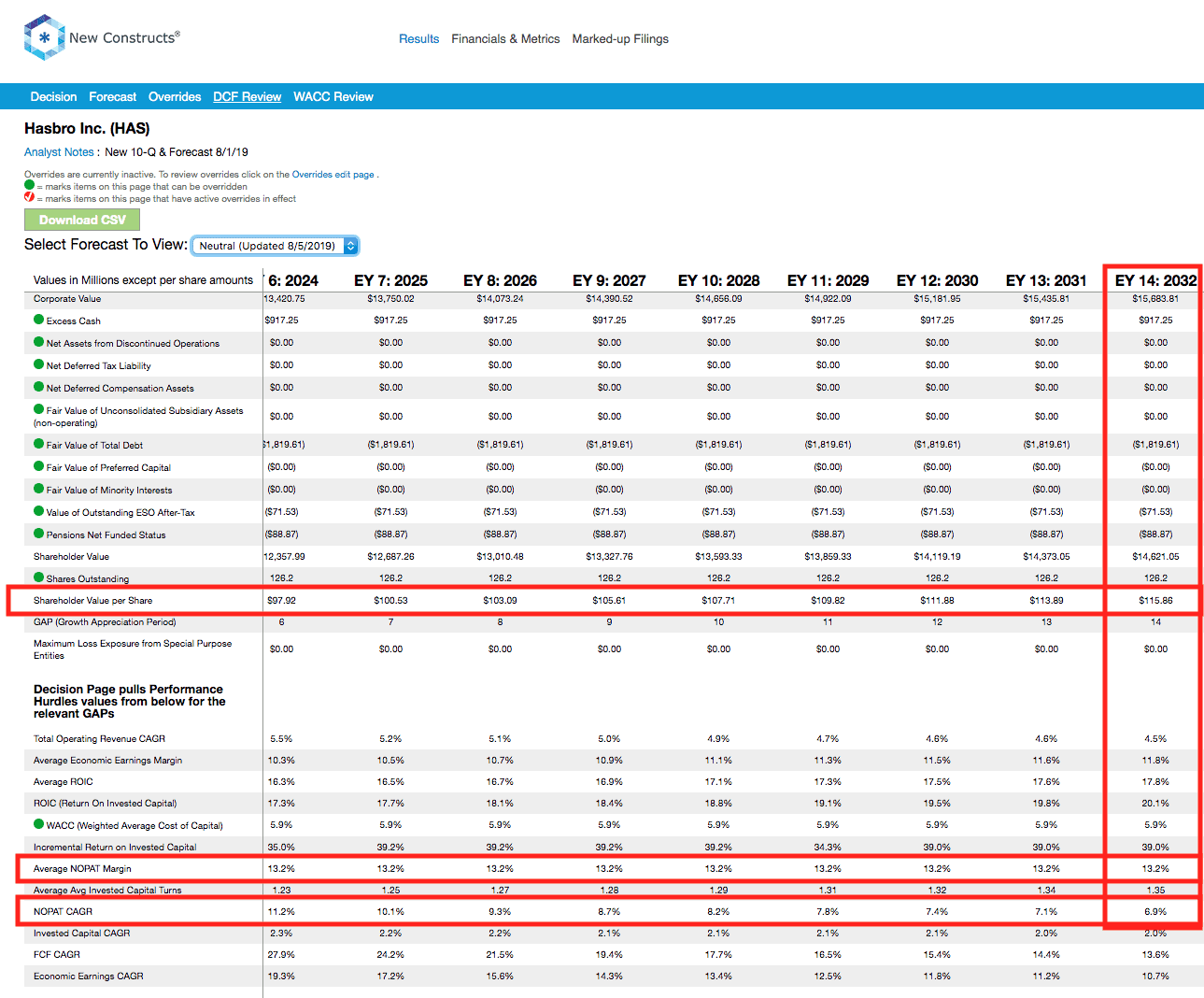Click the EY 14: 2032 column header
1204x998 pixels.
pos(1155,280)
